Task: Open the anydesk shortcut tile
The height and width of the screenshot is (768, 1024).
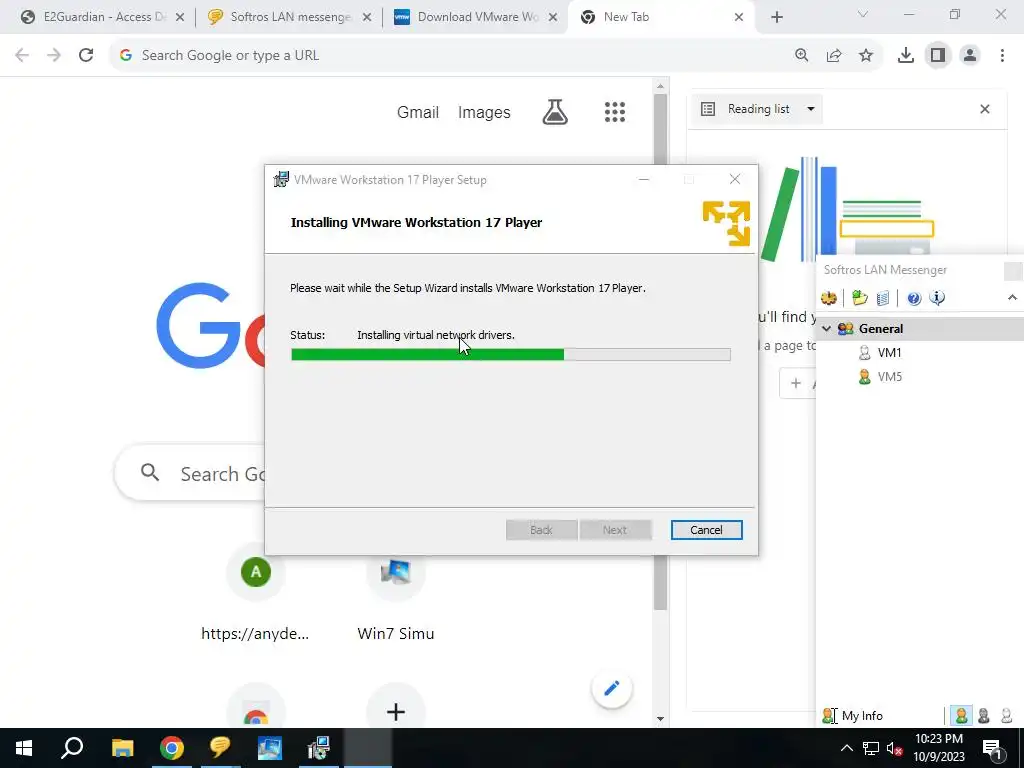Action: [x=255, y=594]
